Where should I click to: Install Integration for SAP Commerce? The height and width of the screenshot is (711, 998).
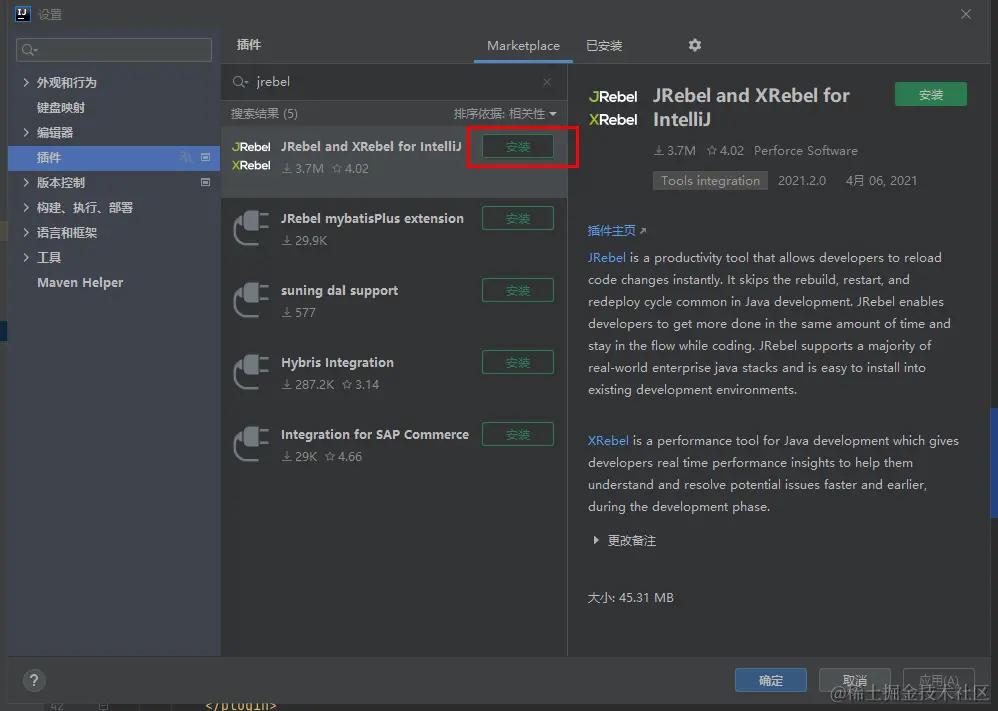[517, 435]
